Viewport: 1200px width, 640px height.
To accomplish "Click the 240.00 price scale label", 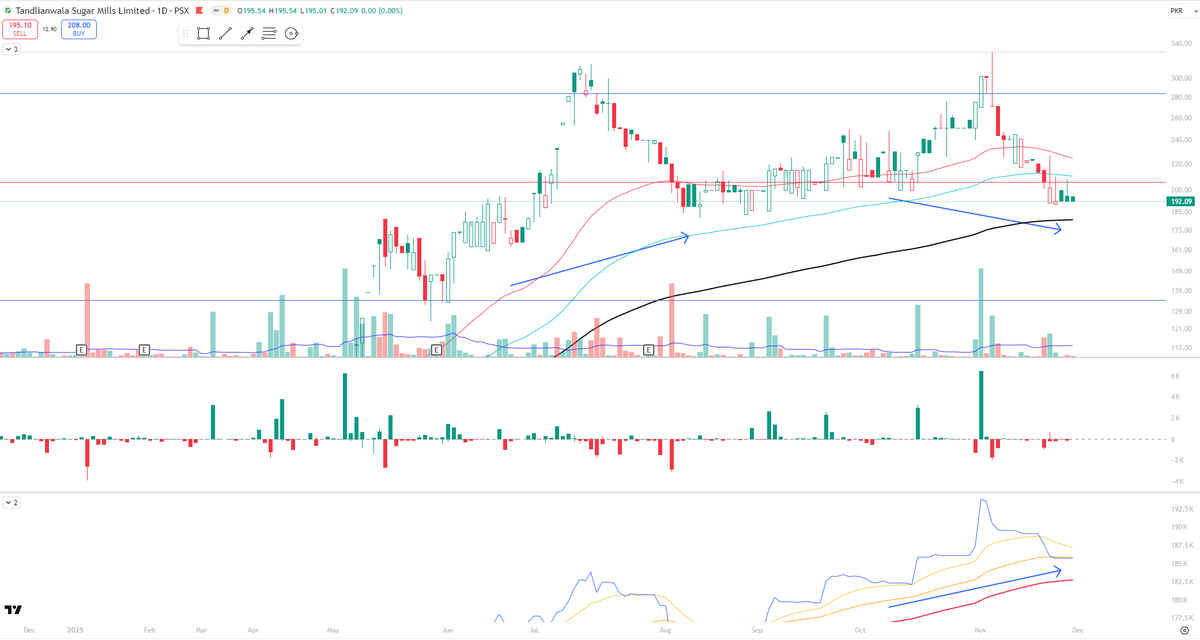I will pos(1179,140).
